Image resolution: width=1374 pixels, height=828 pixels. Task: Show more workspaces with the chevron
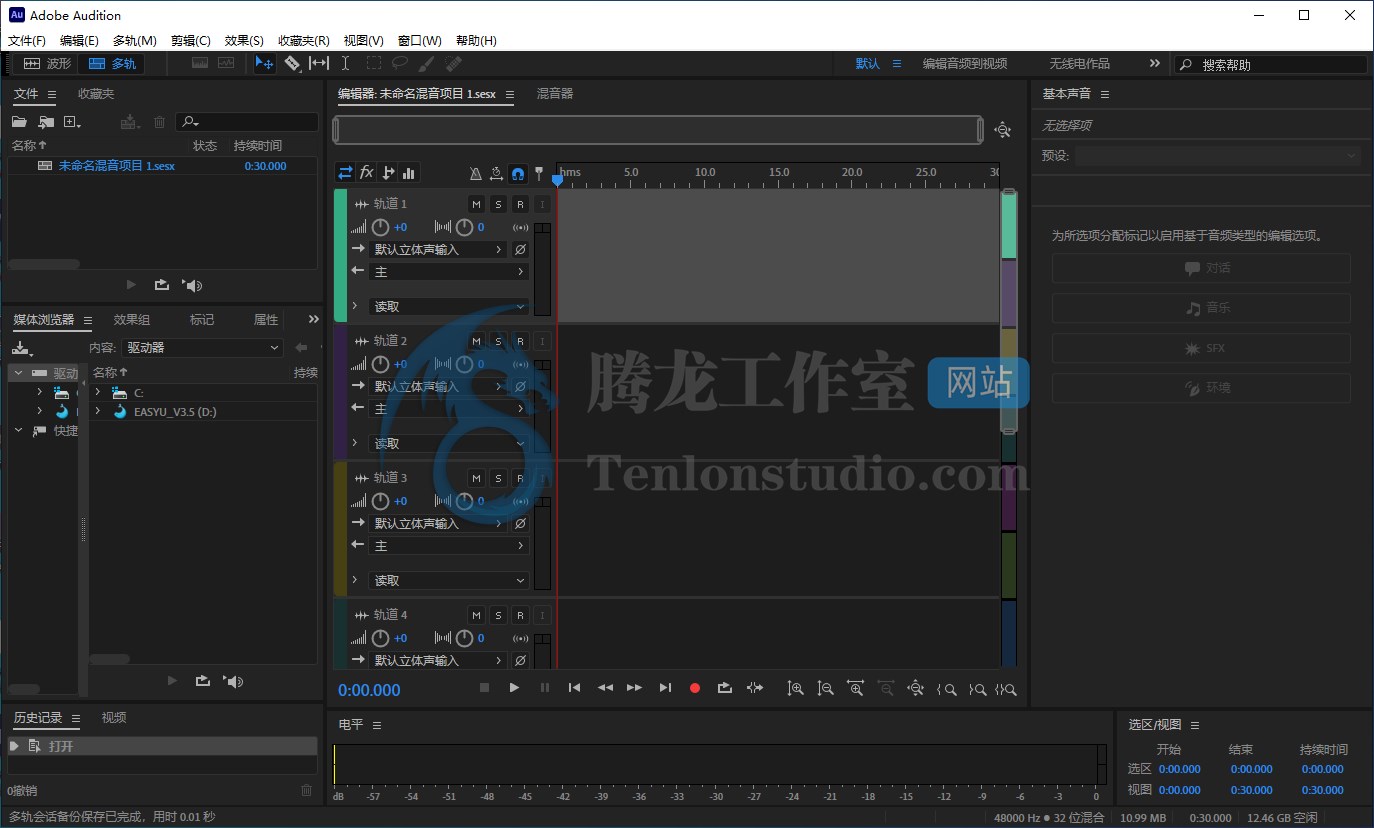(x=1155, y=63)
